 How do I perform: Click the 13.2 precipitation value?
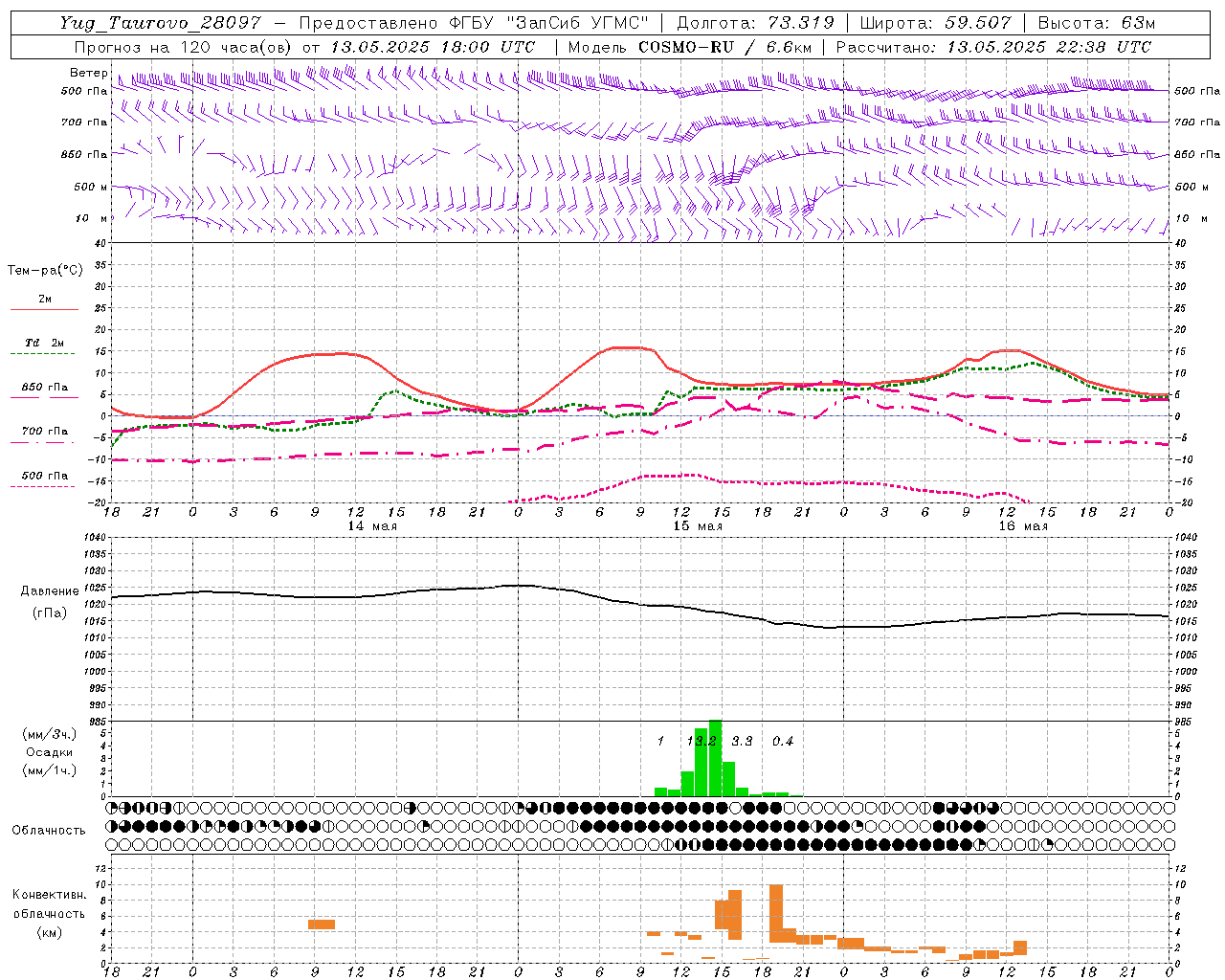click(702, 741)
